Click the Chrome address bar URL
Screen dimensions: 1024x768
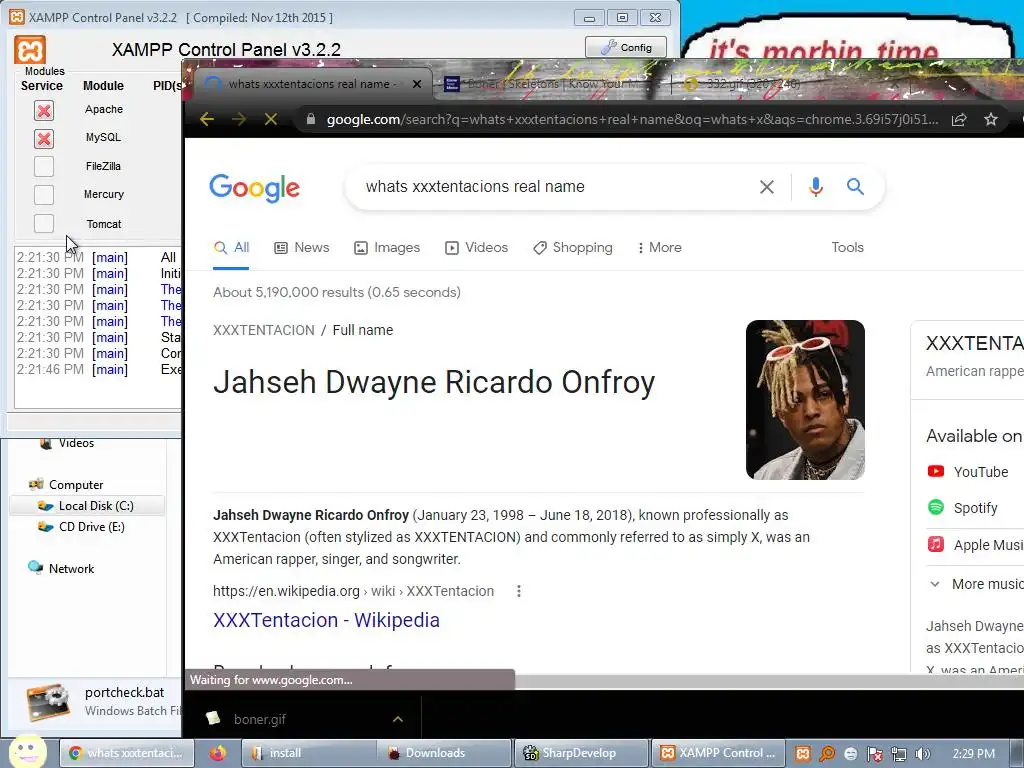click(x=632, y=120)
